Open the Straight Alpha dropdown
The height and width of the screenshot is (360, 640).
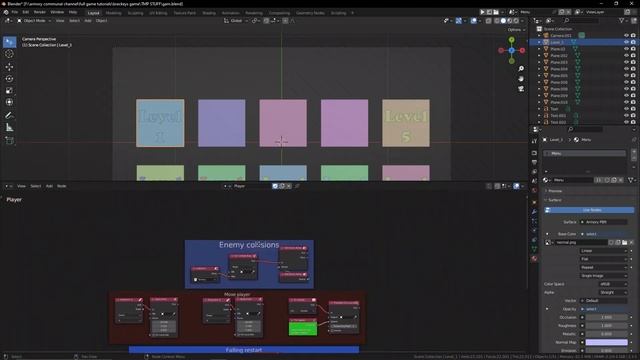tap(613, 292)
